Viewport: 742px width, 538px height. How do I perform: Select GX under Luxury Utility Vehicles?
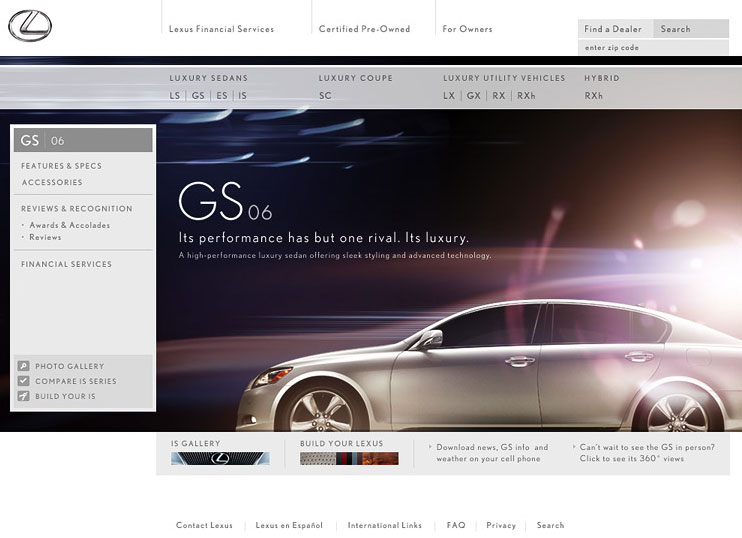474,96
